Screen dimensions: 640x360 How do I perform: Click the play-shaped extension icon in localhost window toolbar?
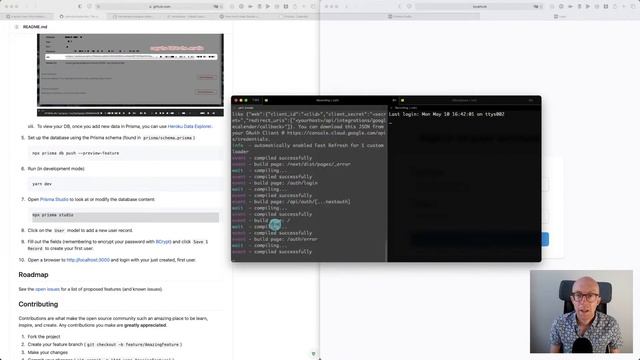[x=588, y=7]
